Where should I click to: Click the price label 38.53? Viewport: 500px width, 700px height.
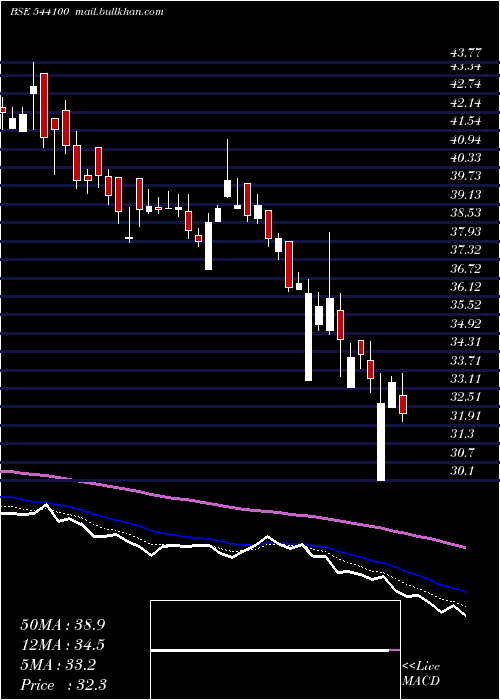466,212
